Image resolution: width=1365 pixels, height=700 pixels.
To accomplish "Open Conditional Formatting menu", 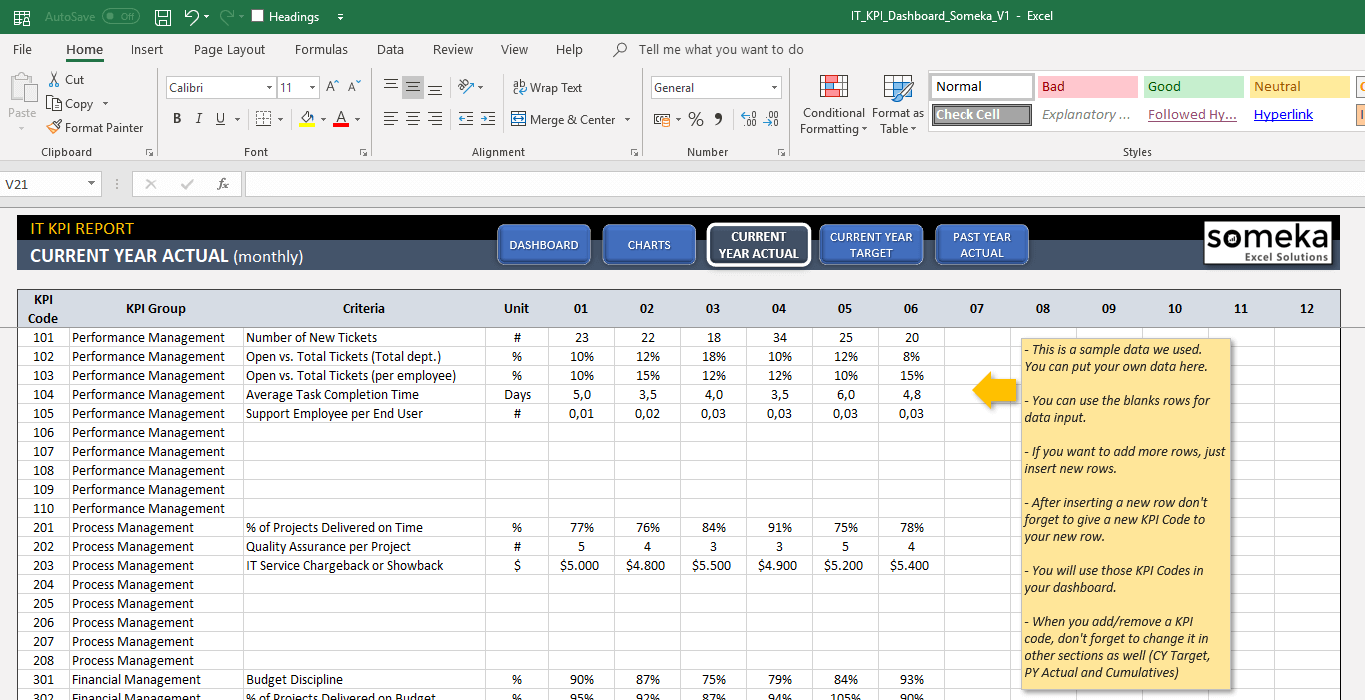I will [x=833, y=104].
